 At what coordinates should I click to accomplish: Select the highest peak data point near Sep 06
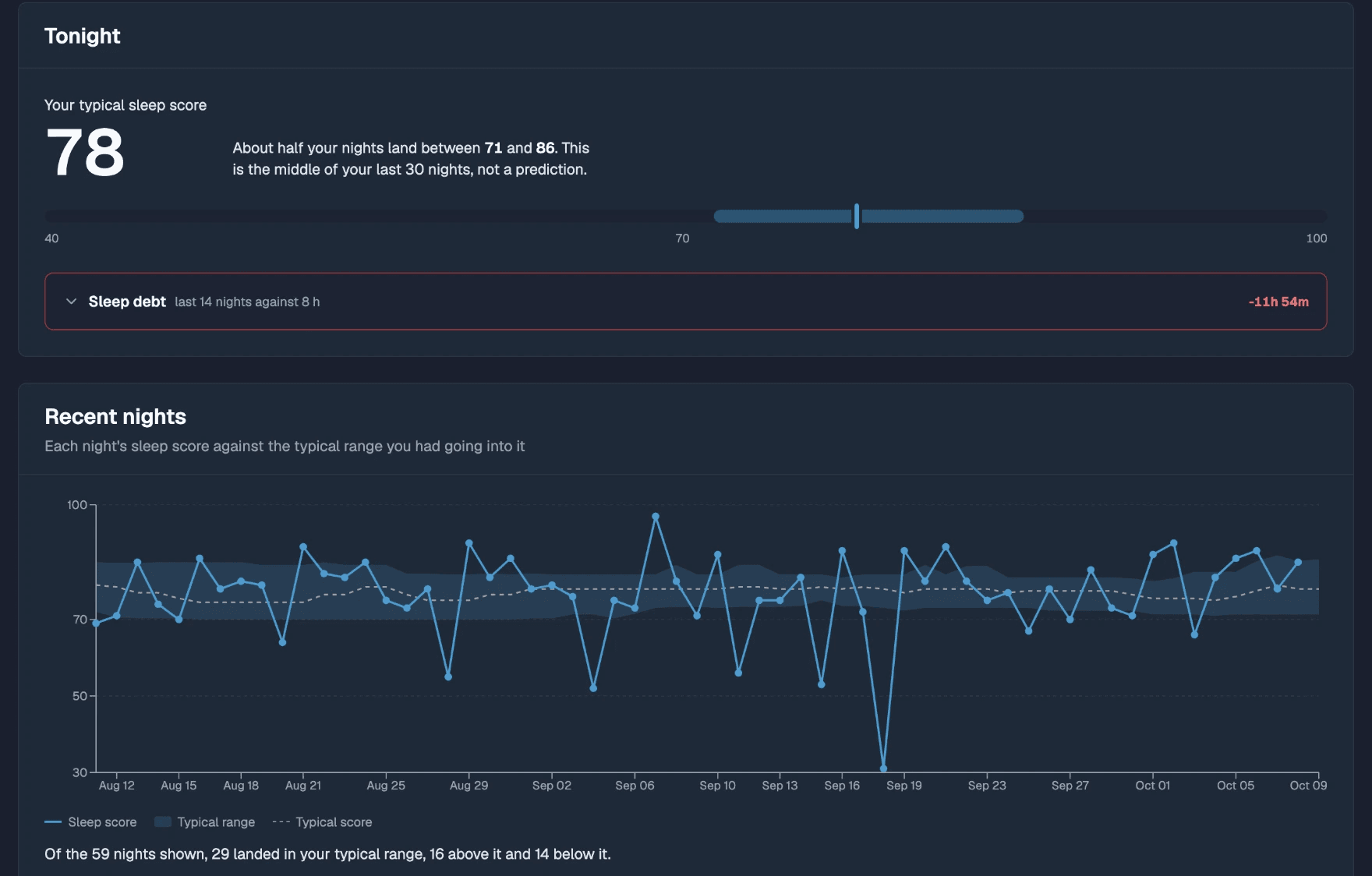pos(656,517)
